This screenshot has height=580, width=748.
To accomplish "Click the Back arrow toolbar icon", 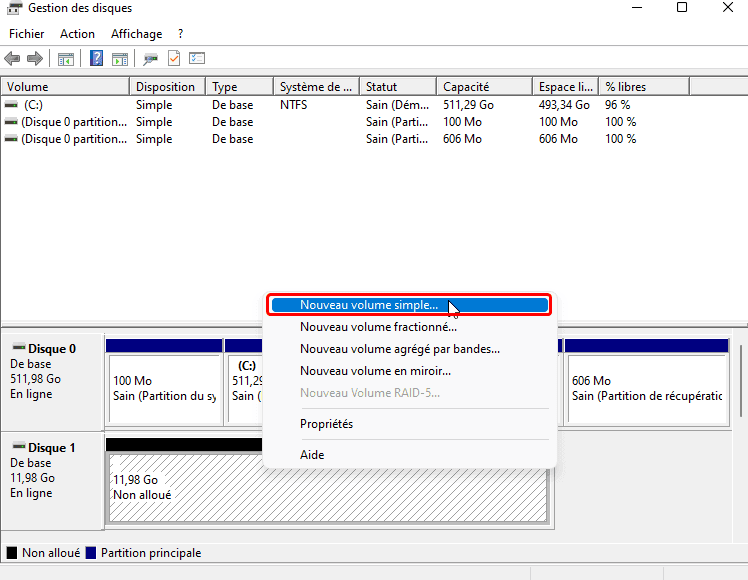I will coord(12,59).
